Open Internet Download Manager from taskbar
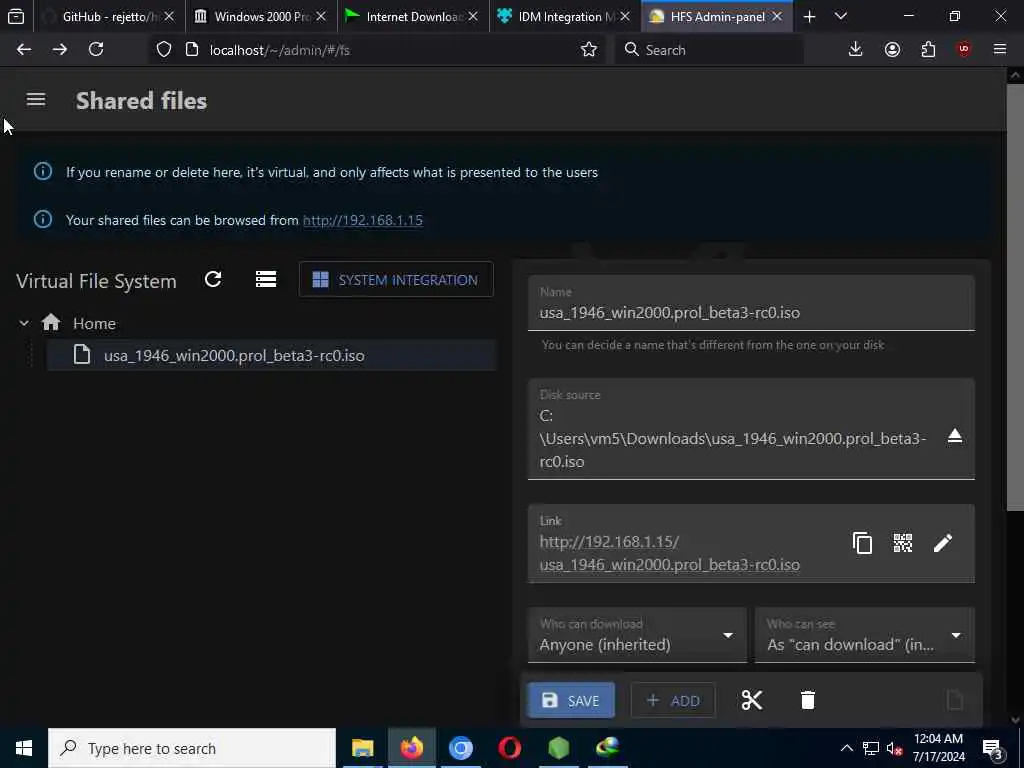 pyautogui.click(x=607, y=748)
